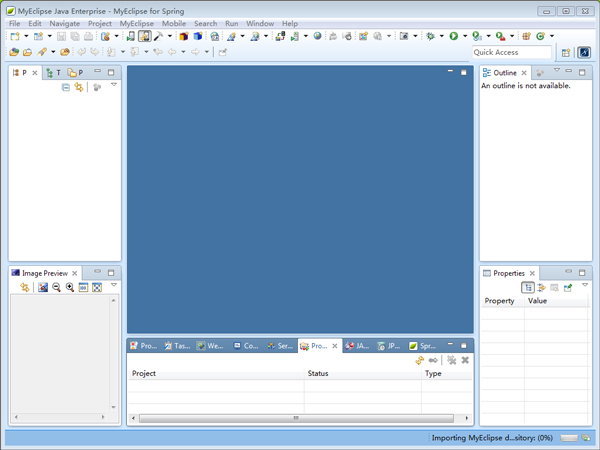The width and height of the screenshot is (600, 450).
Task: Open view menu triangle in Properties panel
Action: pos(585,287)
